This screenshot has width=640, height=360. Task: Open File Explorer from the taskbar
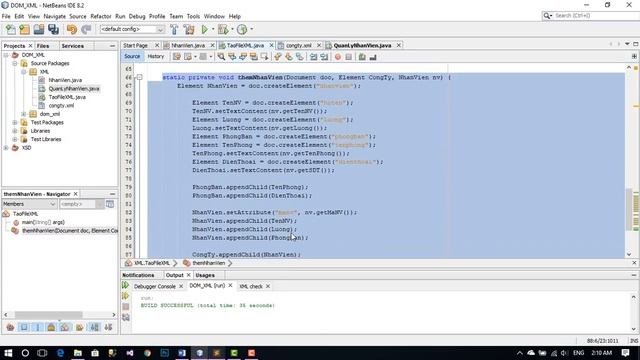(x=78, y=353)
